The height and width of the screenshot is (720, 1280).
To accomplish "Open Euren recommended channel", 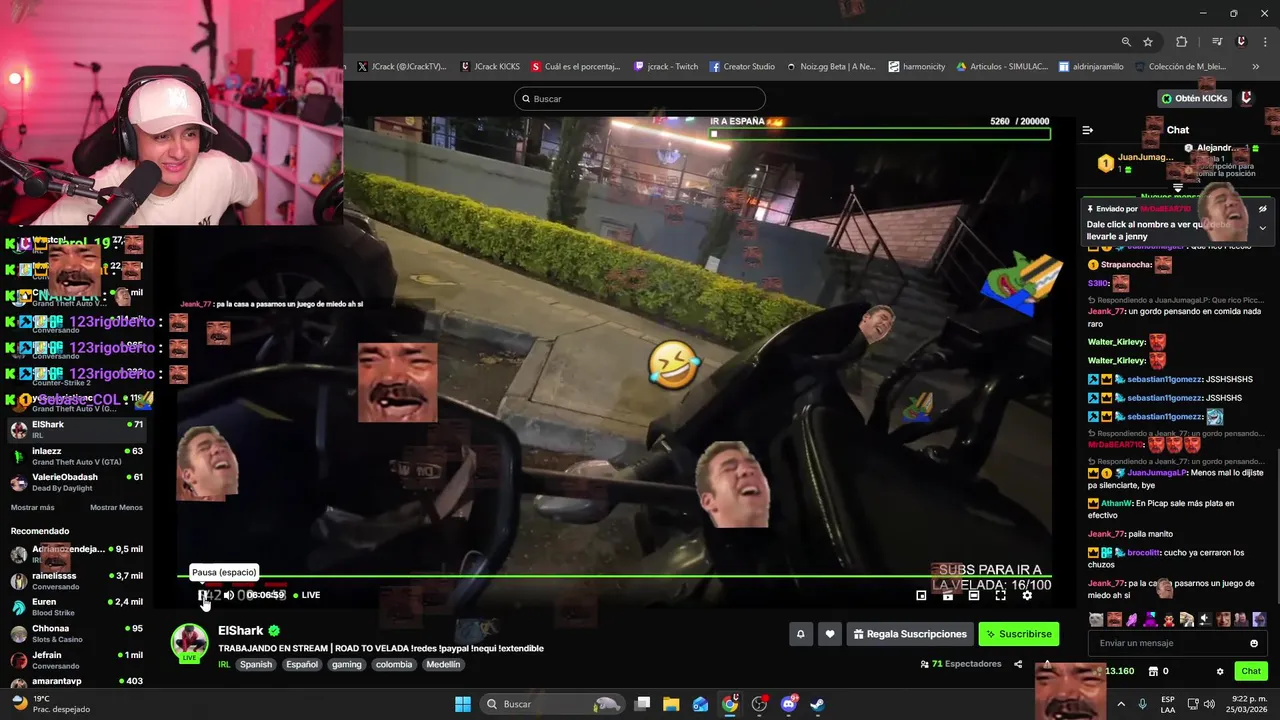I will [x=77, y=607].
